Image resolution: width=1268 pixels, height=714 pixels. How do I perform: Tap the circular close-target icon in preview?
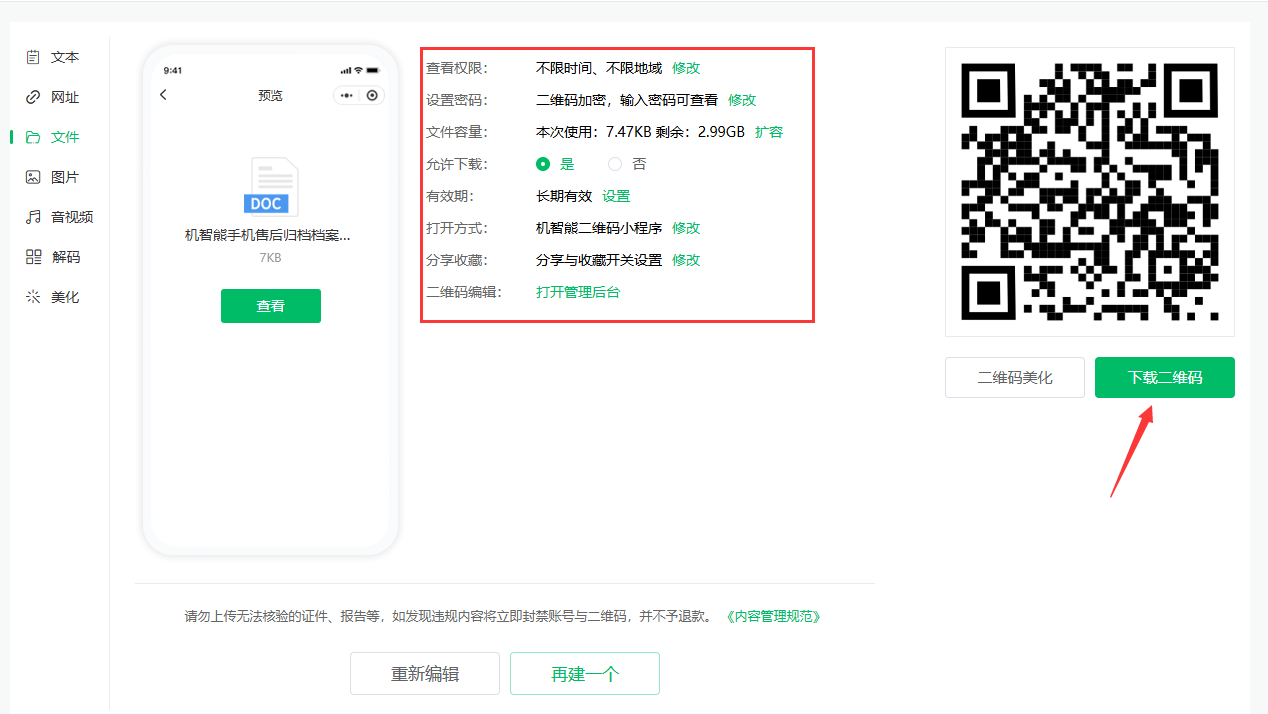372,95
